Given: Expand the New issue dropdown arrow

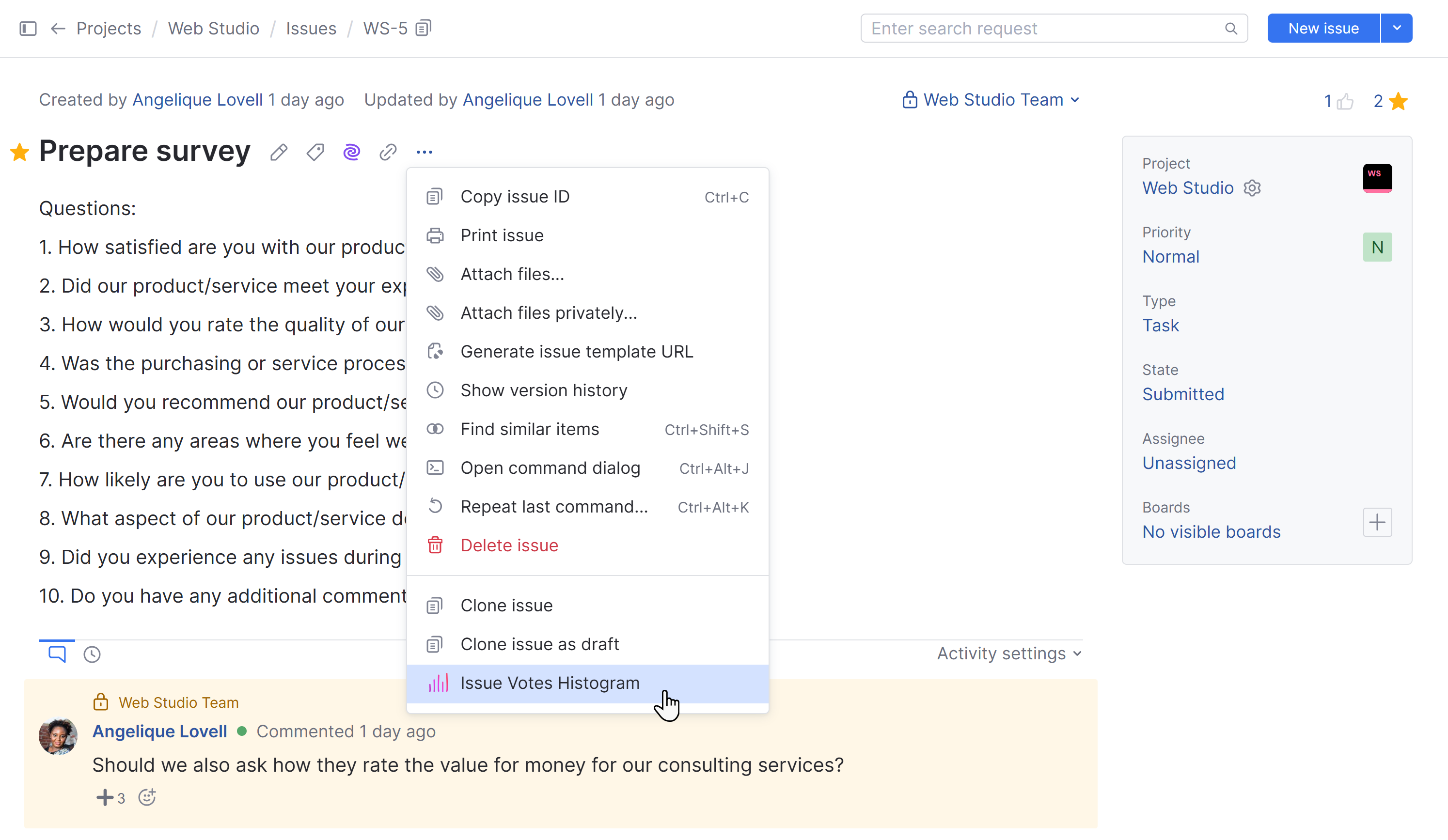Looking at the screenshot, I should pos(1396,28).
